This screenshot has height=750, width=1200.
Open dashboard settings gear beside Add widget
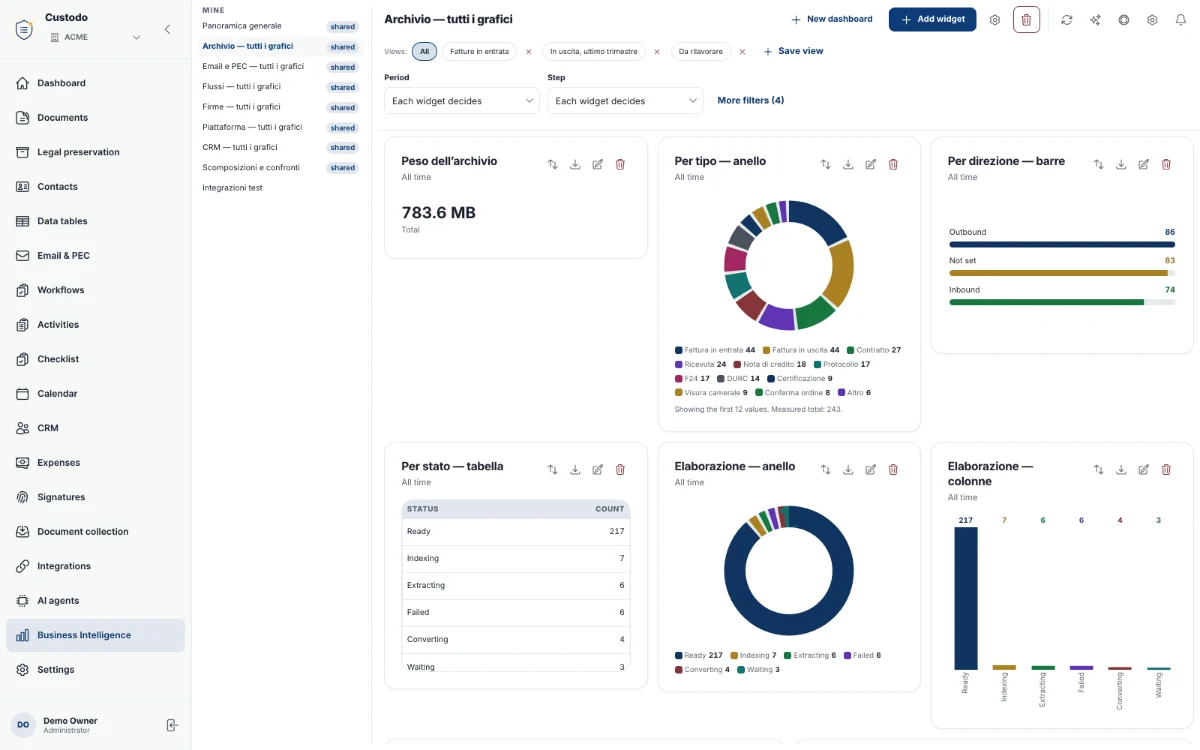pos(995,20)
